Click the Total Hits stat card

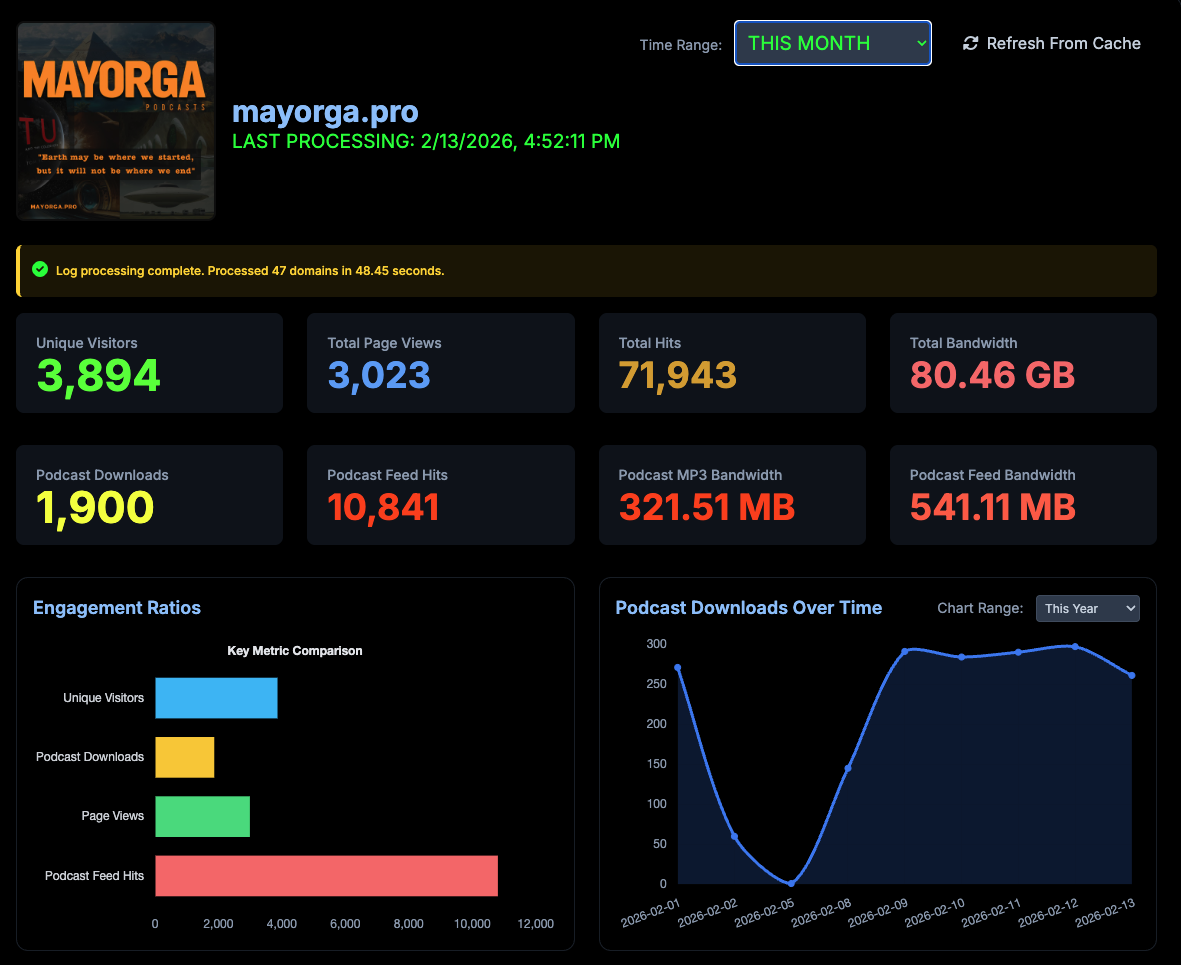point(731,363)
